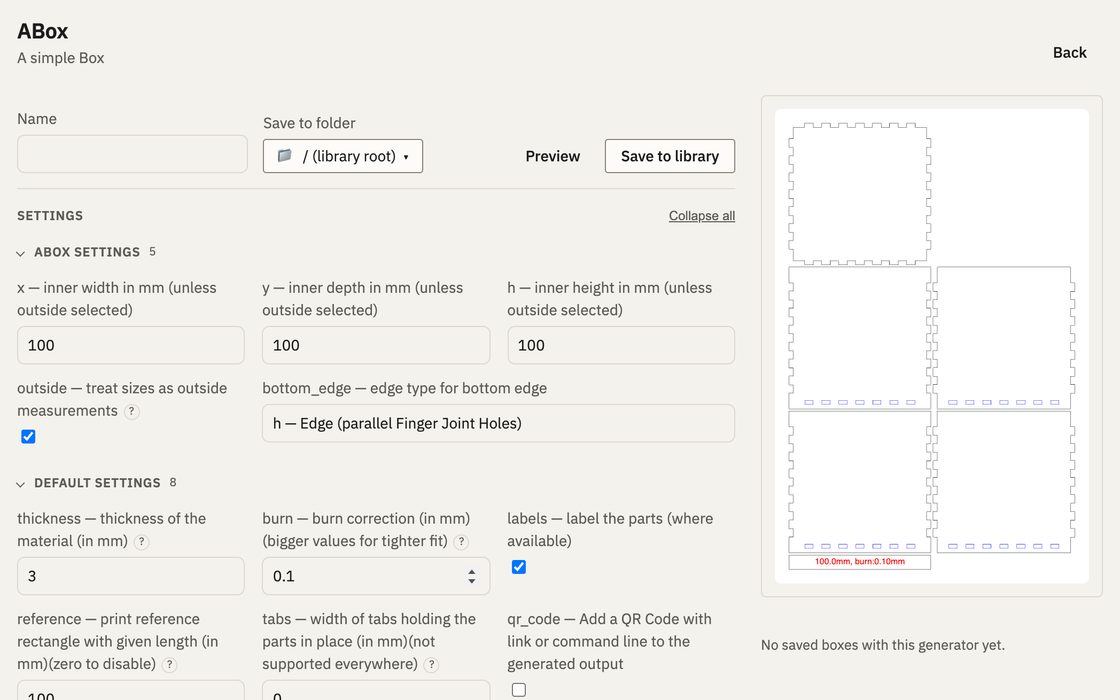Image resolution: width=1120 pixels, height=700 pixels.
Task: Click the '100.0mm, burn:0.10mm' reference label
Action: [859, 561]
